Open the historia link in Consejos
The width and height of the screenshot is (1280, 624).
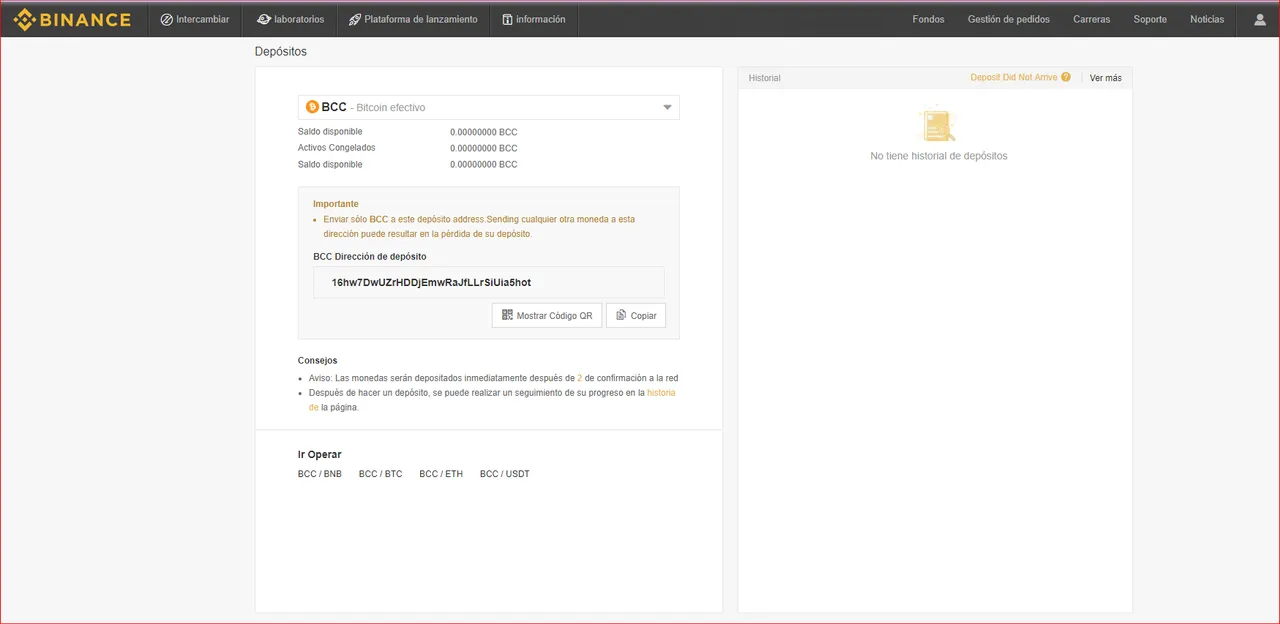(x=661, y=393)
